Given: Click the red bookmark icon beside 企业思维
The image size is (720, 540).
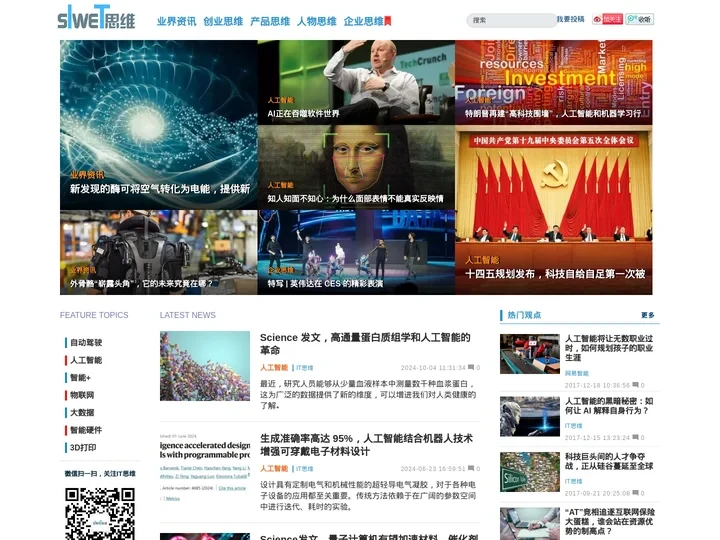Looking at the screenshot, I should (x=388, y=21).
